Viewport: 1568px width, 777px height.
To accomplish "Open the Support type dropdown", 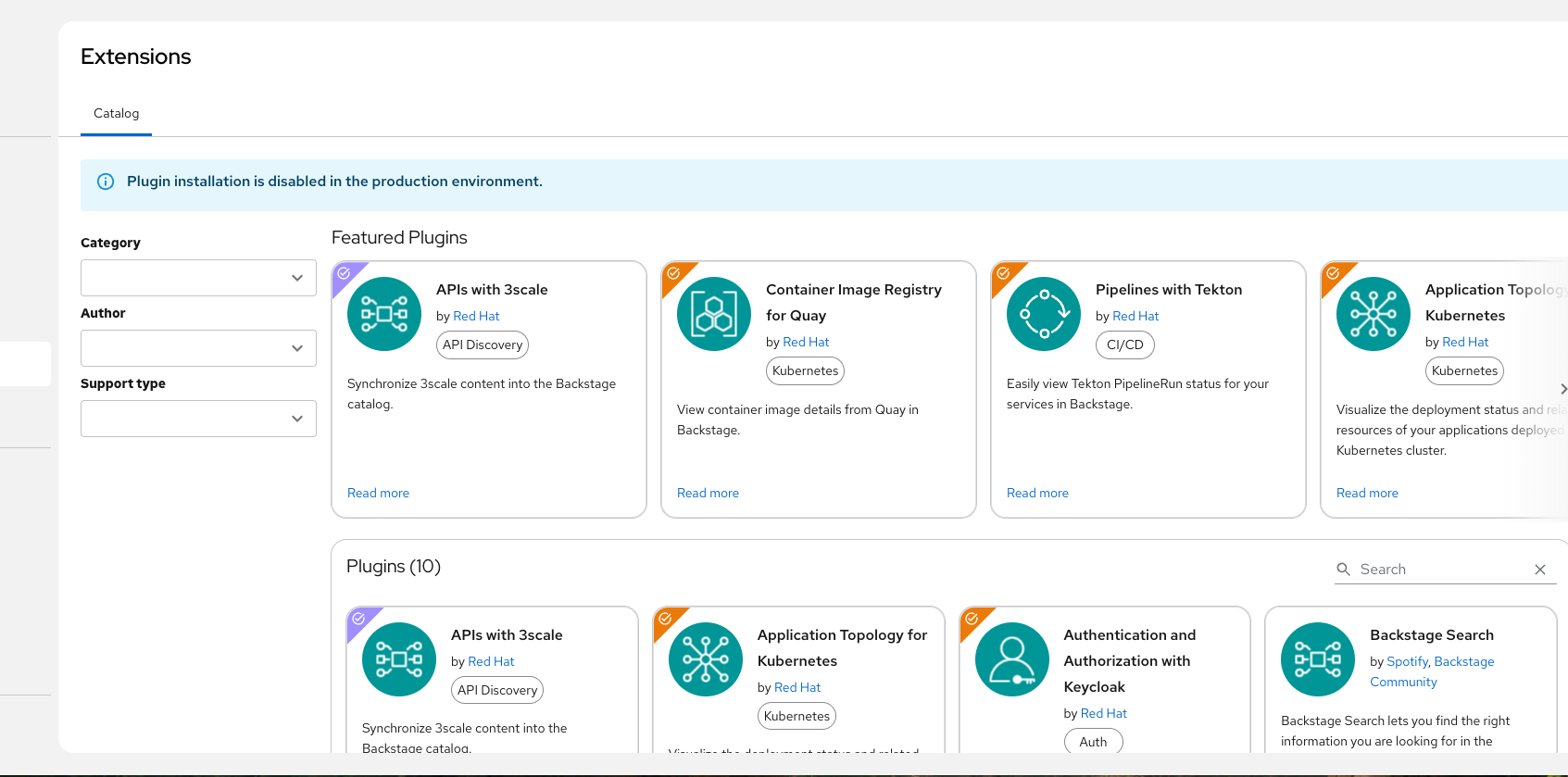I will click(x=198, y=419).
